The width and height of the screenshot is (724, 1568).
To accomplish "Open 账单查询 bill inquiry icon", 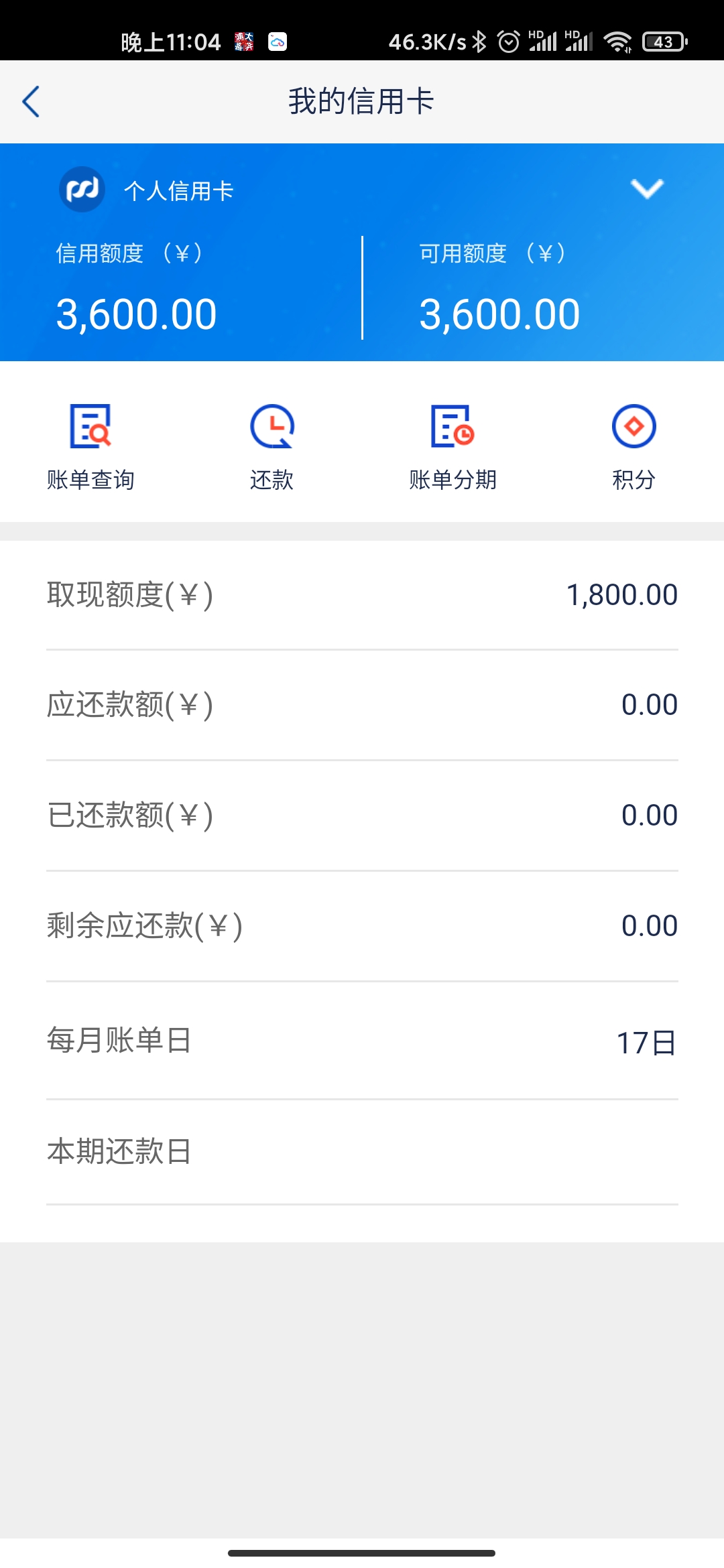I will coord(90,426).
